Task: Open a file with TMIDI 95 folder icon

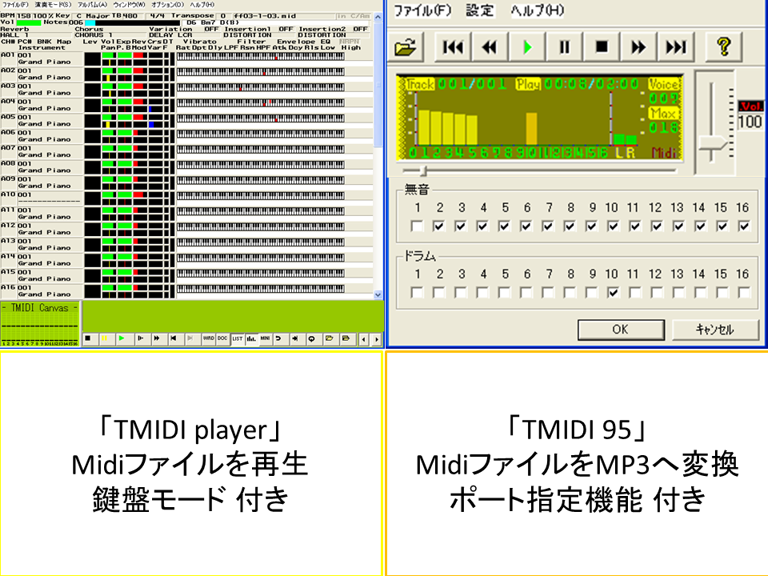Action: pos(405,47)
